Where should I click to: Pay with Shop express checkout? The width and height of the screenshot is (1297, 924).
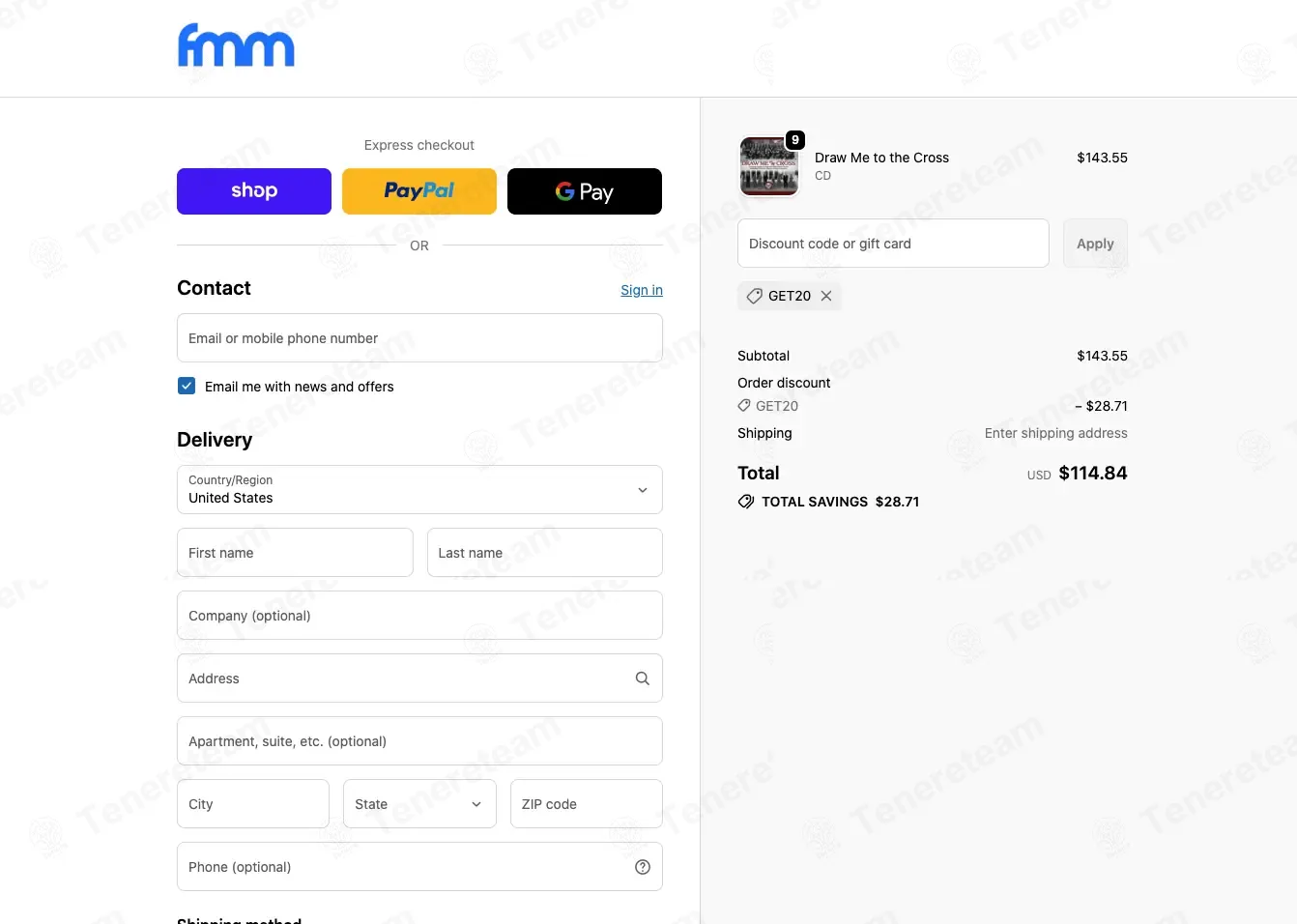tap(254, 191)
